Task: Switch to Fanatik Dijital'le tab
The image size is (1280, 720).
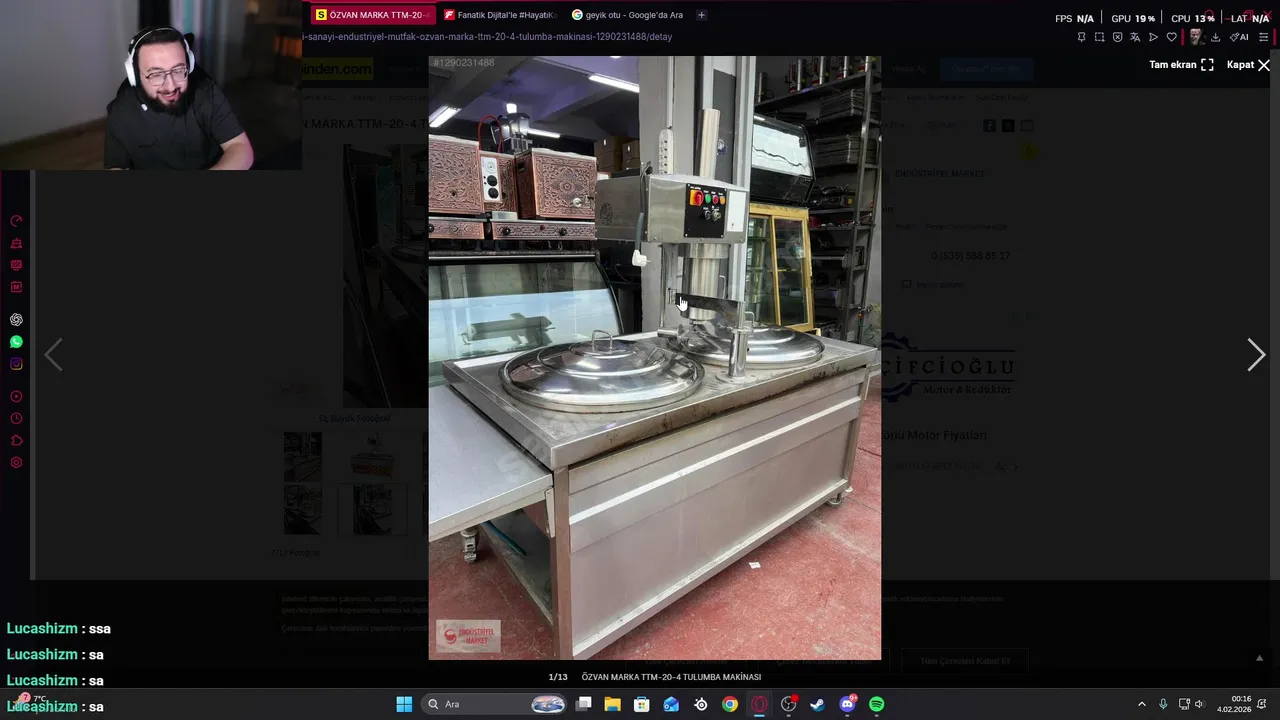Action: coord(499,15)
